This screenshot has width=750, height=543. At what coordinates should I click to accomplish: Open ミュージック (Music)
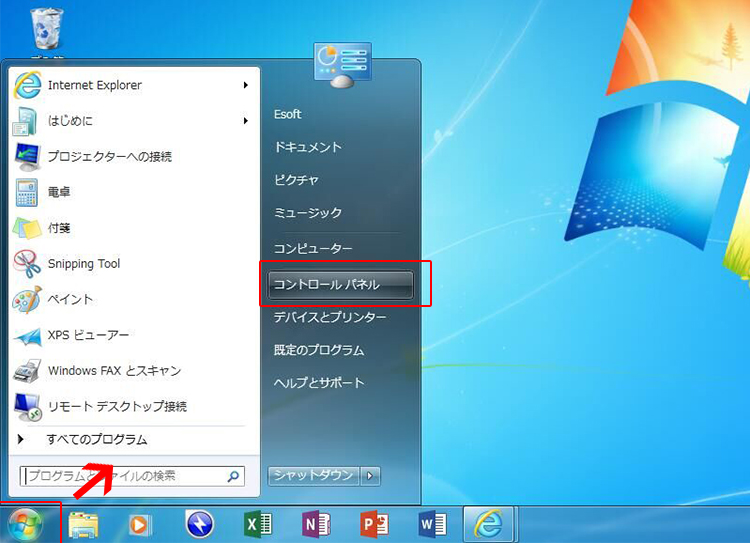(x=308, y=212)
